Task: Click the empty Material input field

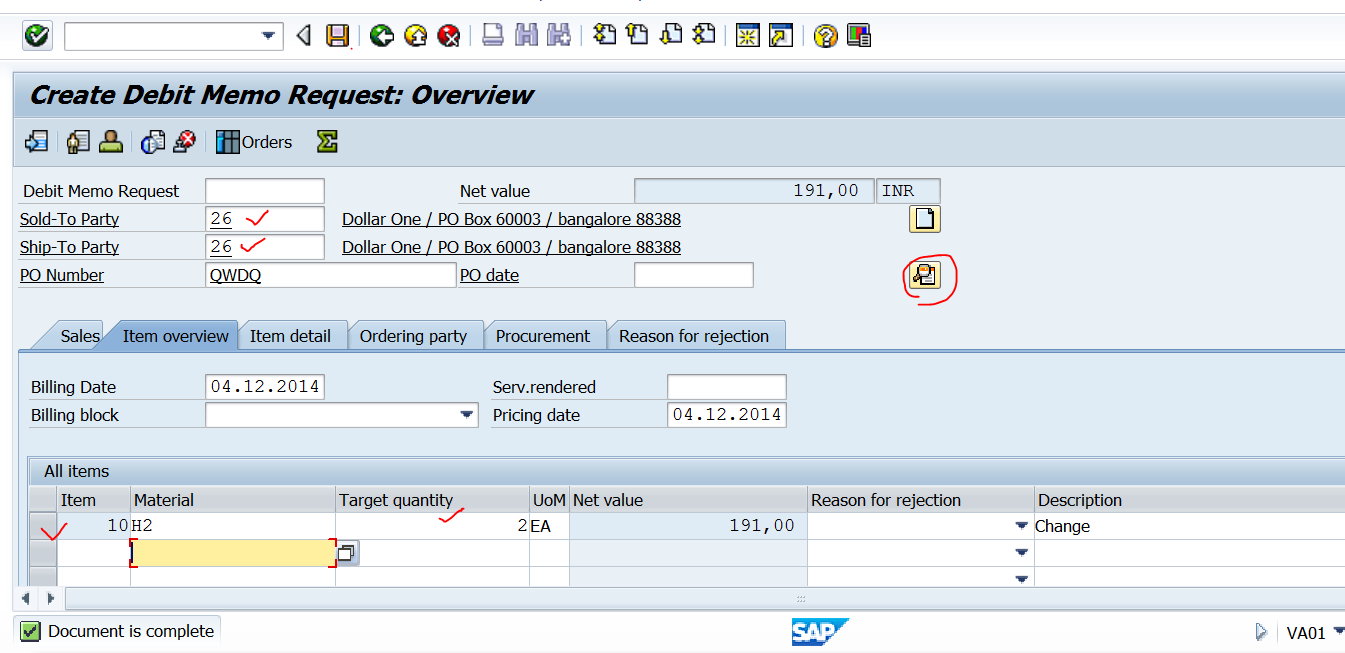Action: tap(230, 552)
